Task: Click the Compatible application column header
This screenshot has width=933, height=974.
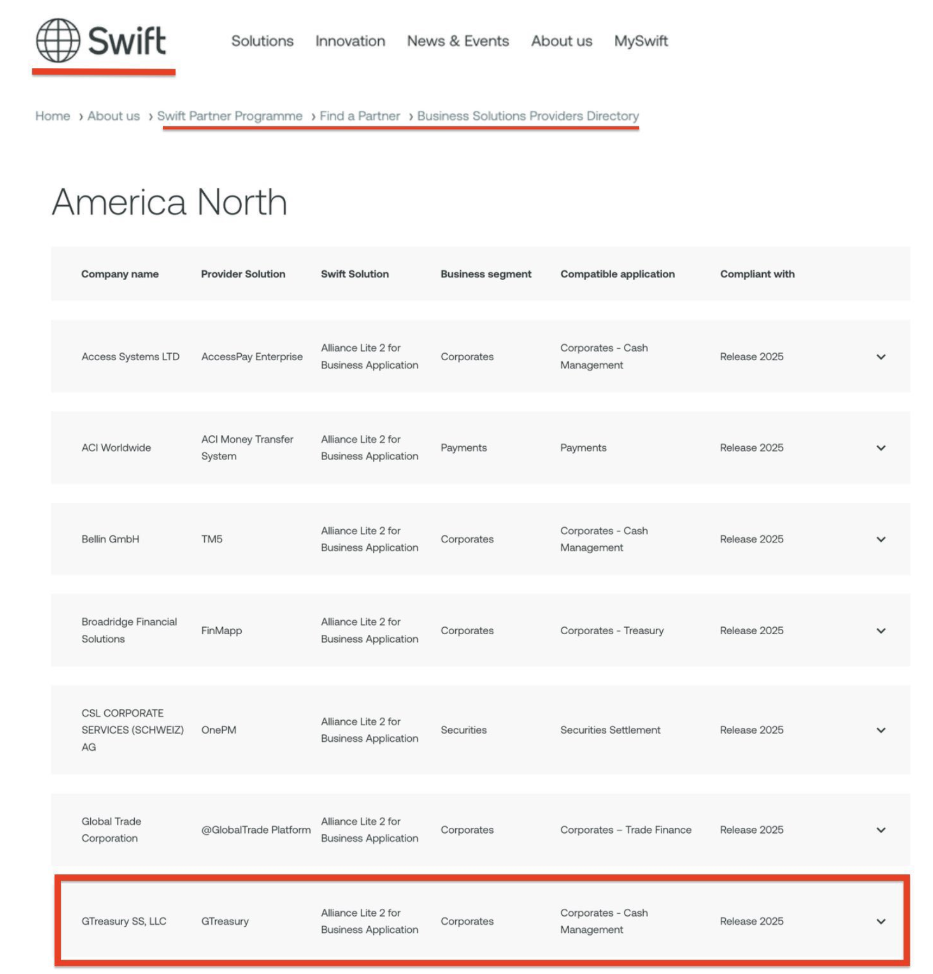Action: [x=617, y=274]
